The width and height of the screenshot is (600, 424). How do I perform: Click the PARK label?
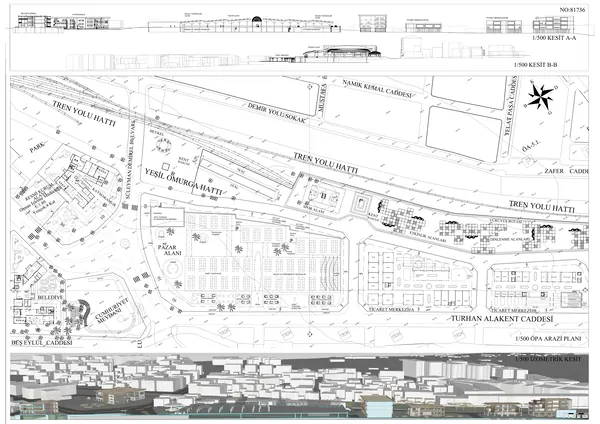click(38, 147)
